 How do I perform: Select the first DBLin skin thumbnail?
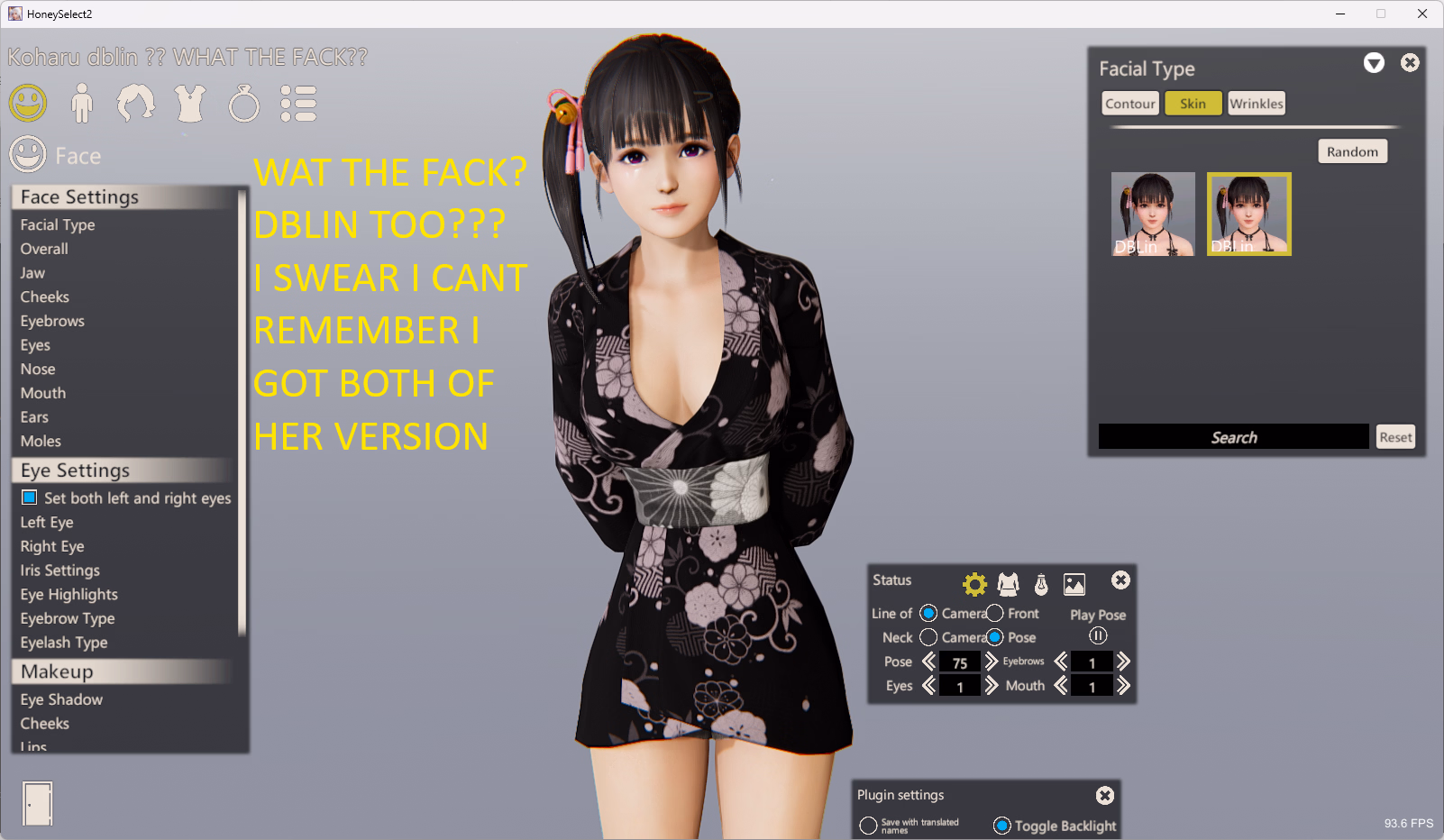coord(1153,215)
